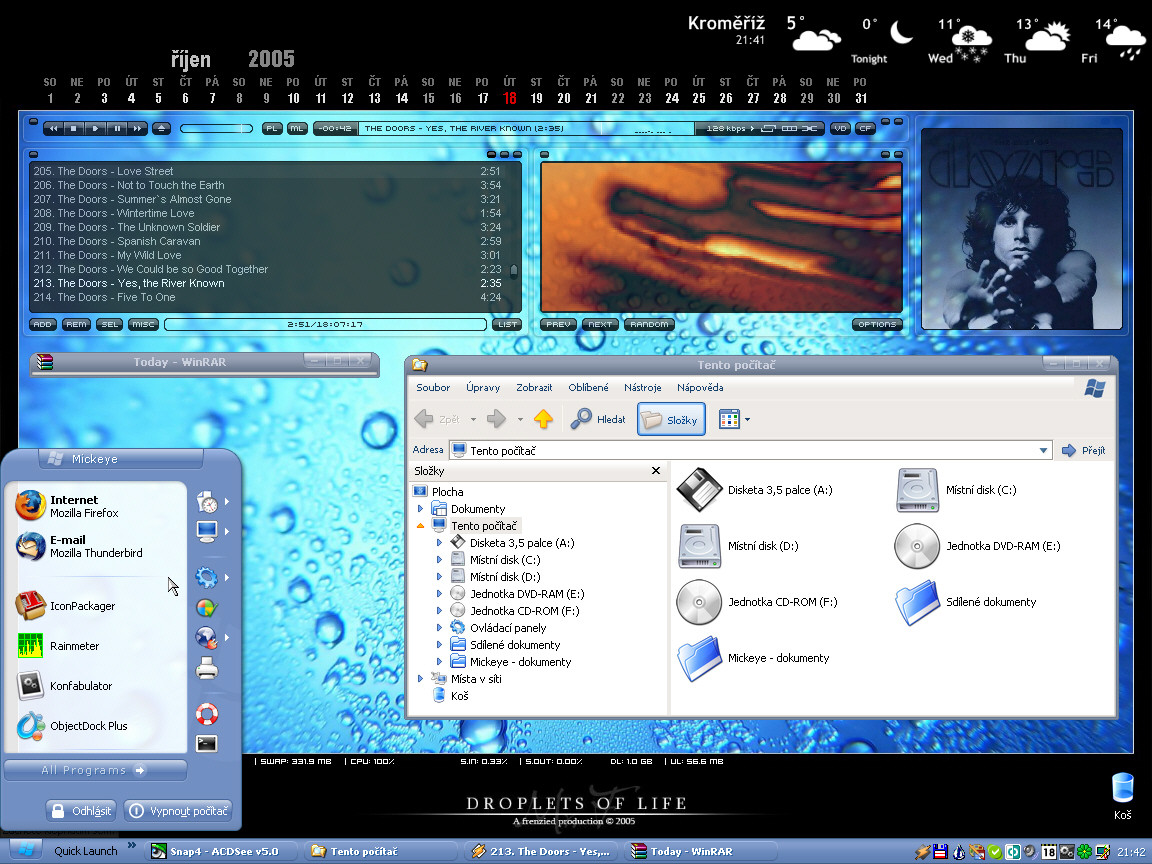1152x864 pixels.
Task: Open Místní disk (D:) in file pane
Action: pyautogui.click(x=738, y=546)
